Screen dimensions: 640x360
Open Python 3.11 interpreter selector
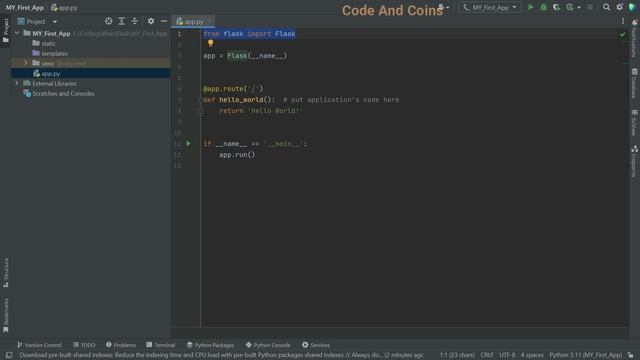[585, 355]
